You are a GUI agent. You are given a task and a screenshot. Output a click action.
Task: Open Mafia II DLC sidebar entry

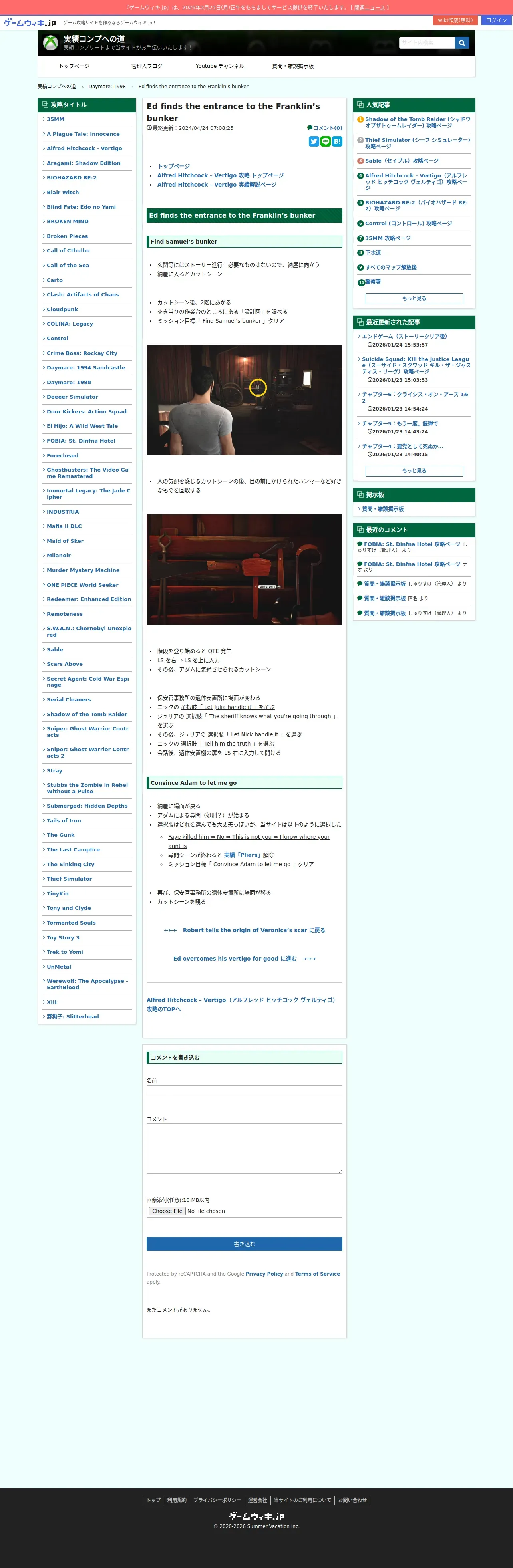click(64, 526)
